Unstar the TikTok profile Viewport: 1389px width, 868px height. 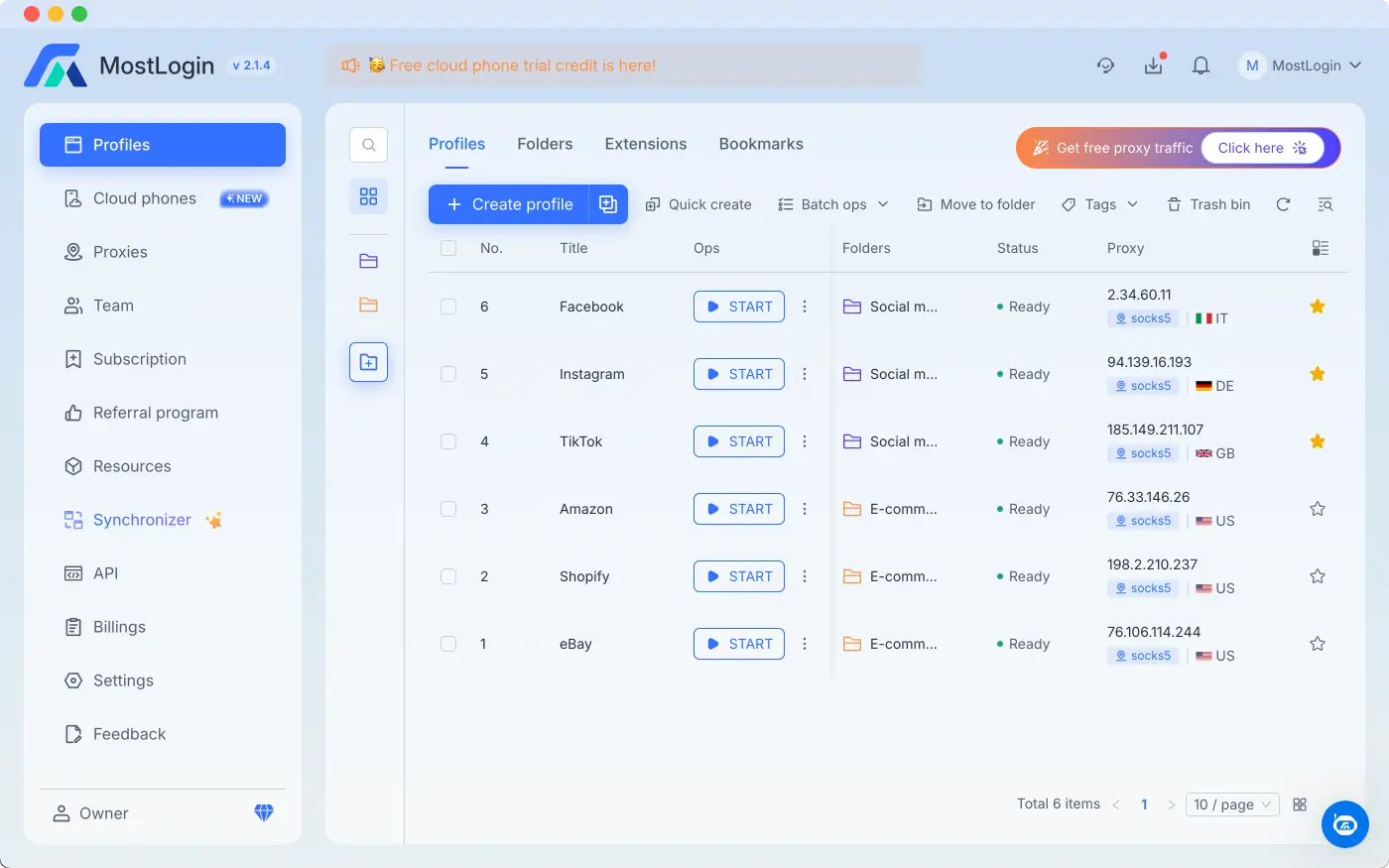pos(1318,441)
